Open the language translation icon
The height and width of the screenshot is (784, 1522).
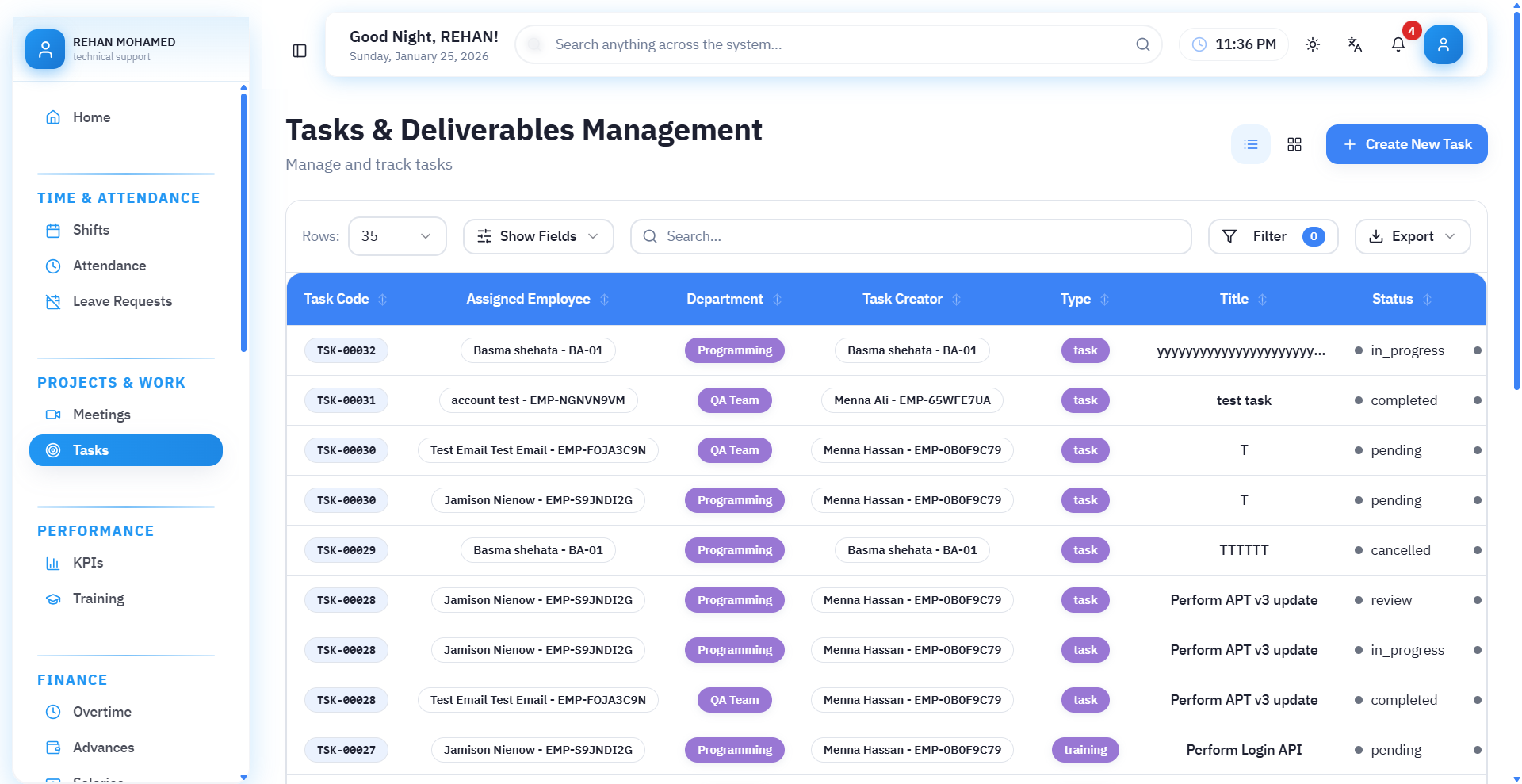(x=1355, y=44)
